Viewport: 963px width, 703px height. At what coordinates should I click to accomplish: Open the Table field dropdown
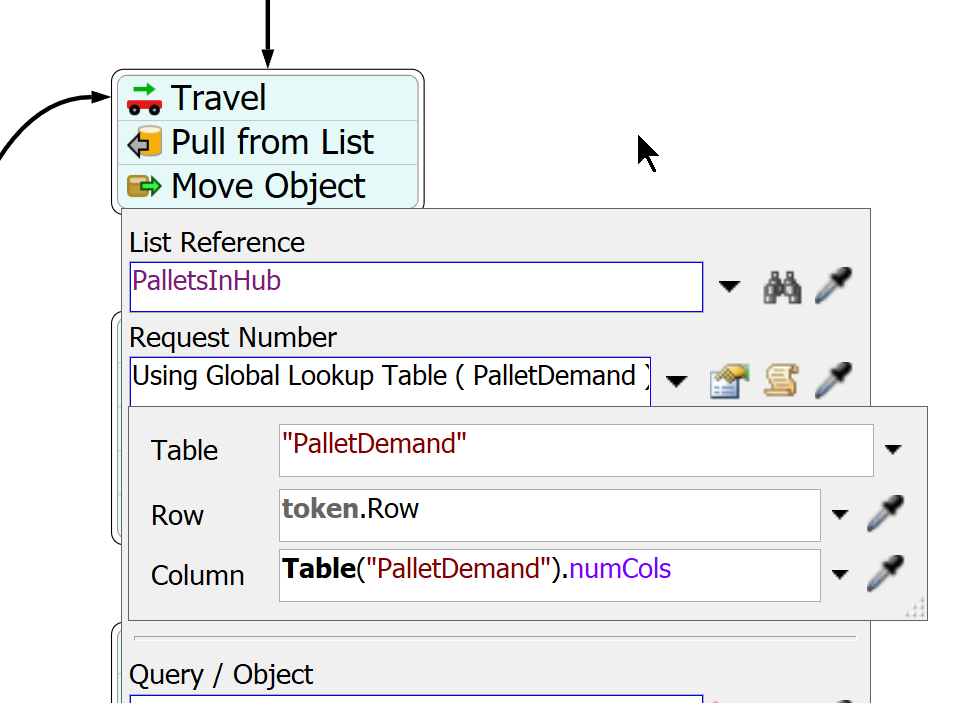893,450
